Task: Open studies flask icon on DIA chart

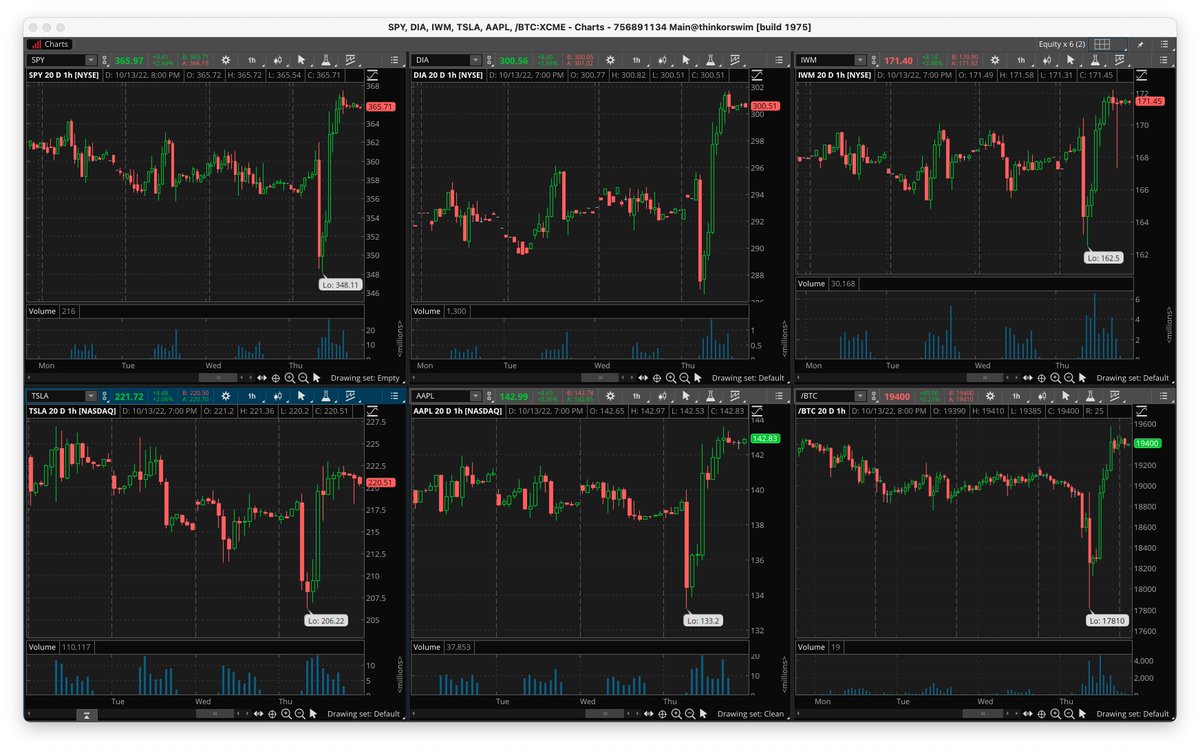Action: coord(712,60)
